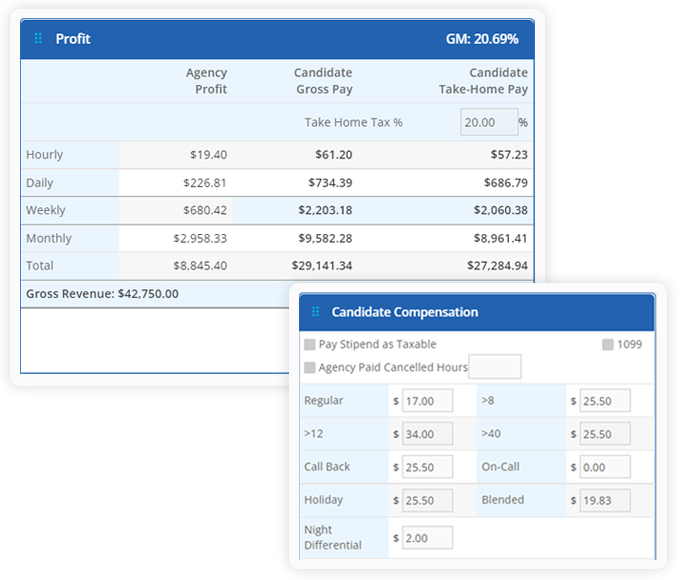Select the Candidate Take-Home Pay column header
The width and height of the screenshot is (680, 580).
tap(483, 81)
